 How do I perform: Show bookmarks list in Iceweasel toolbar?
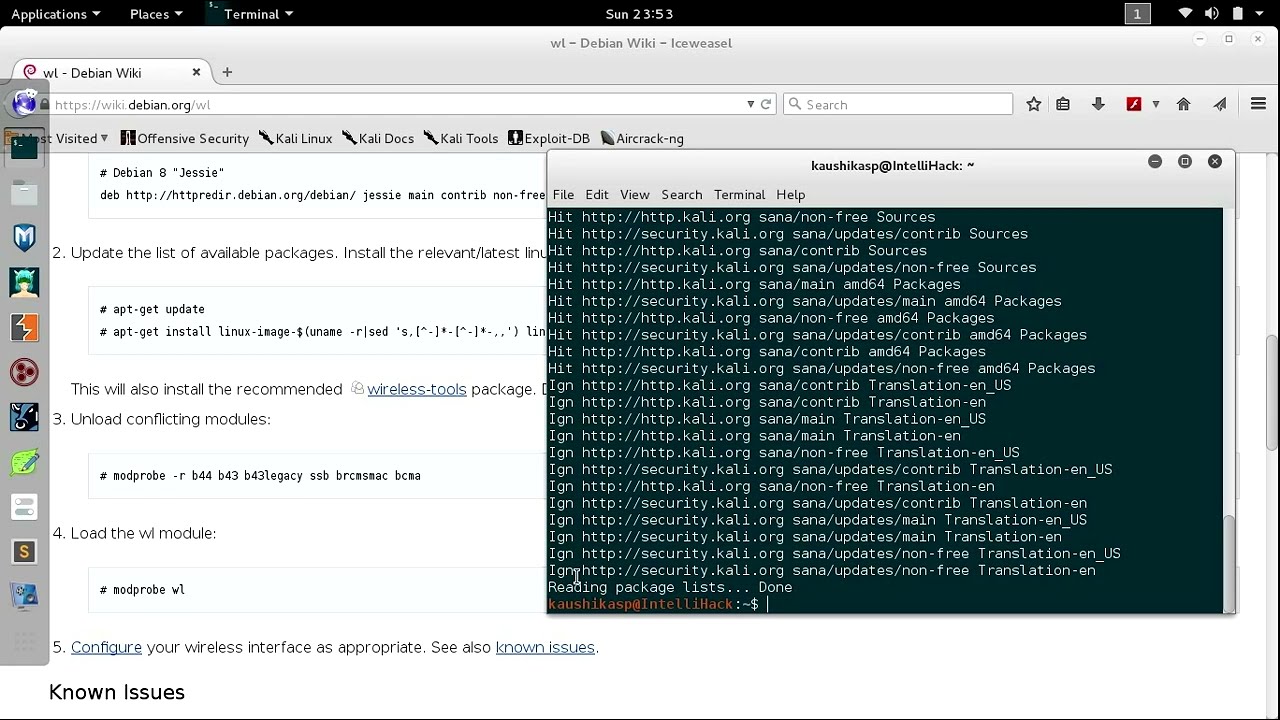coord(1063,104)
